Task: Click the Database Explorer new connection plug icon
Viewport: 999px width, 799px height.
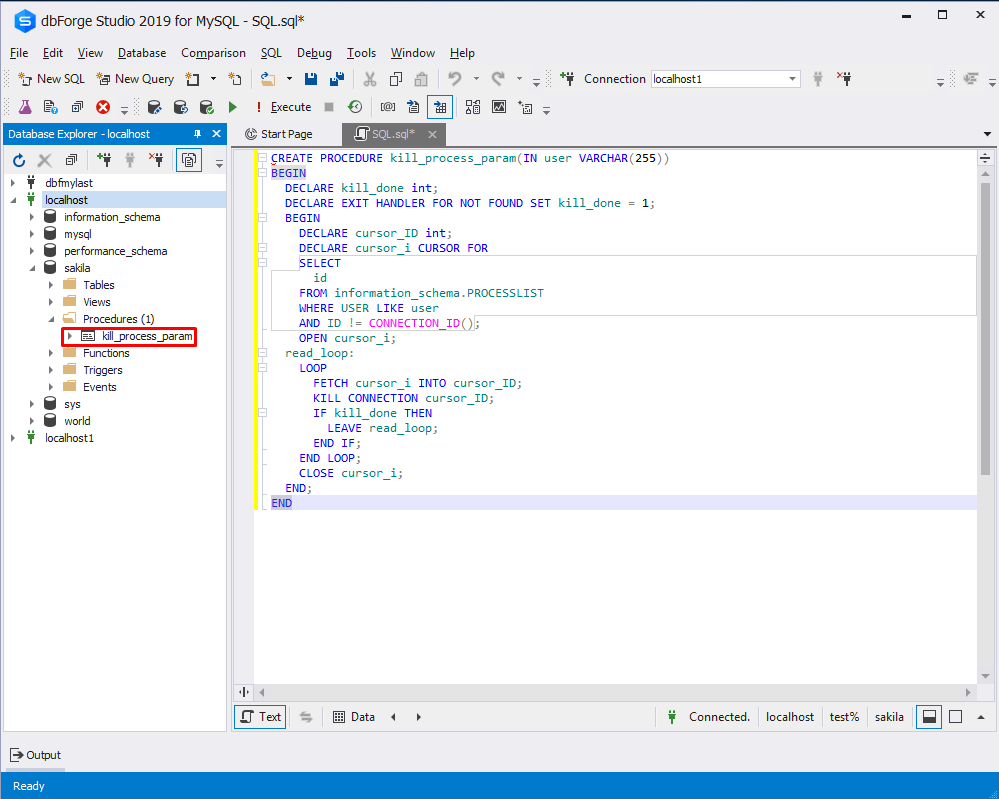Action: tap(104, 160)
